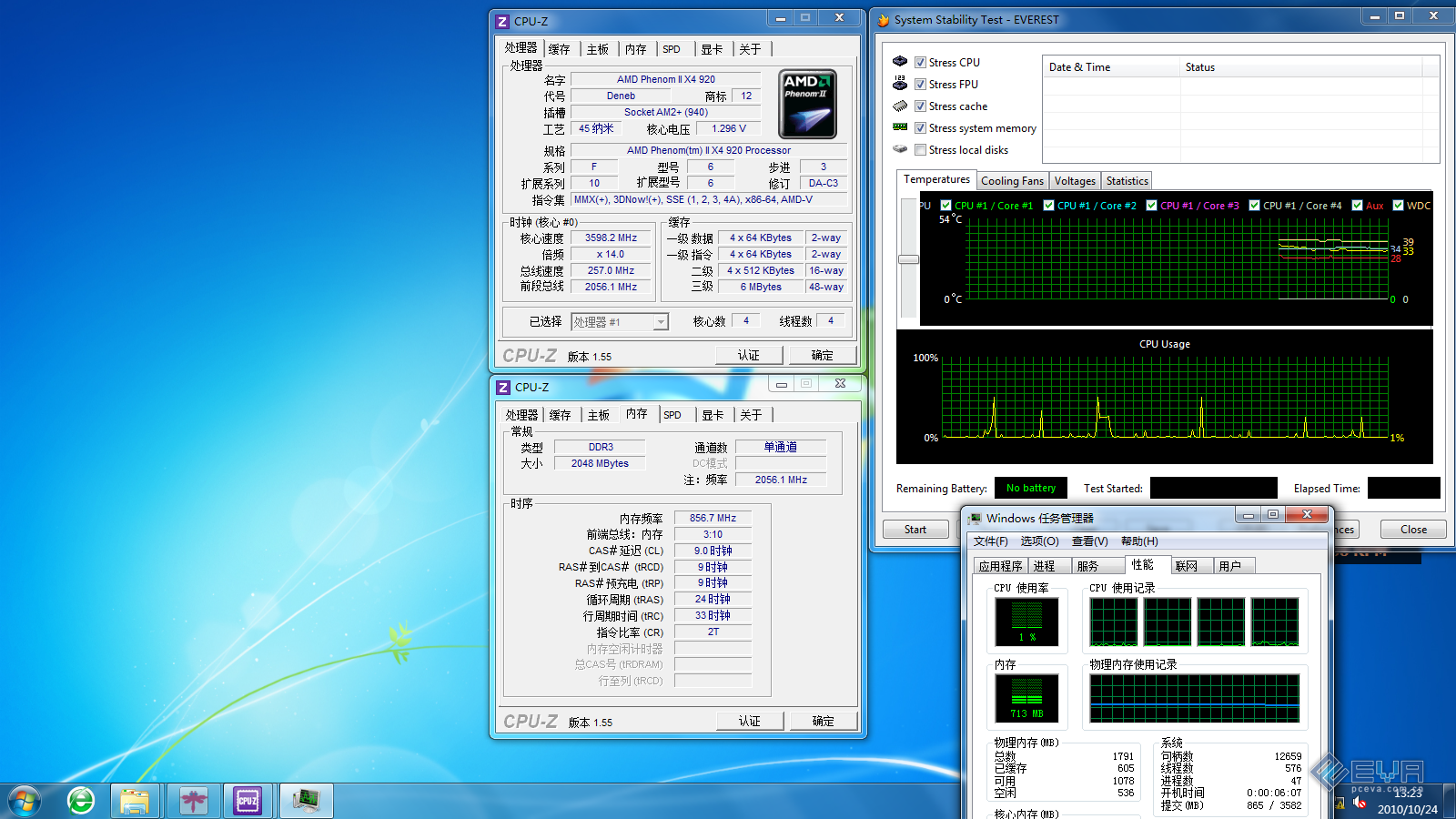Click the EVEREST flame icon in title bar
1456x819 pixels.
click(883, 19)
